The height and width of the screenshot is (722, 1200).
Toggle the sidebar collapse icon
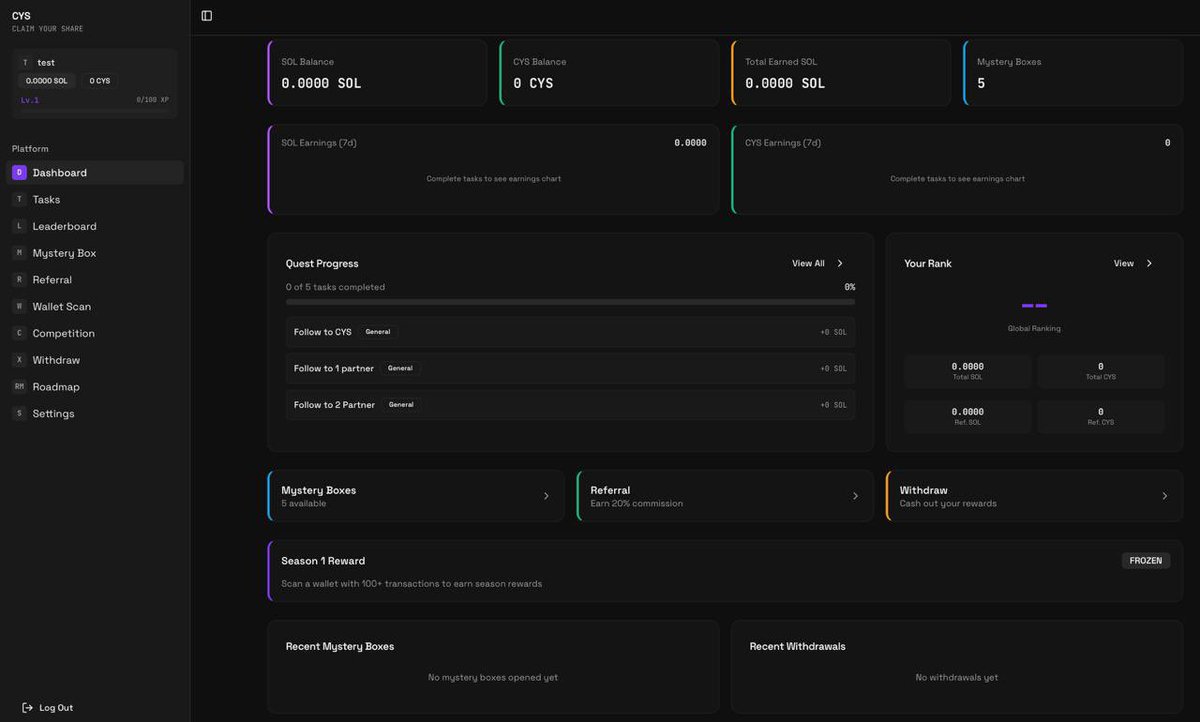pos(207,16)
